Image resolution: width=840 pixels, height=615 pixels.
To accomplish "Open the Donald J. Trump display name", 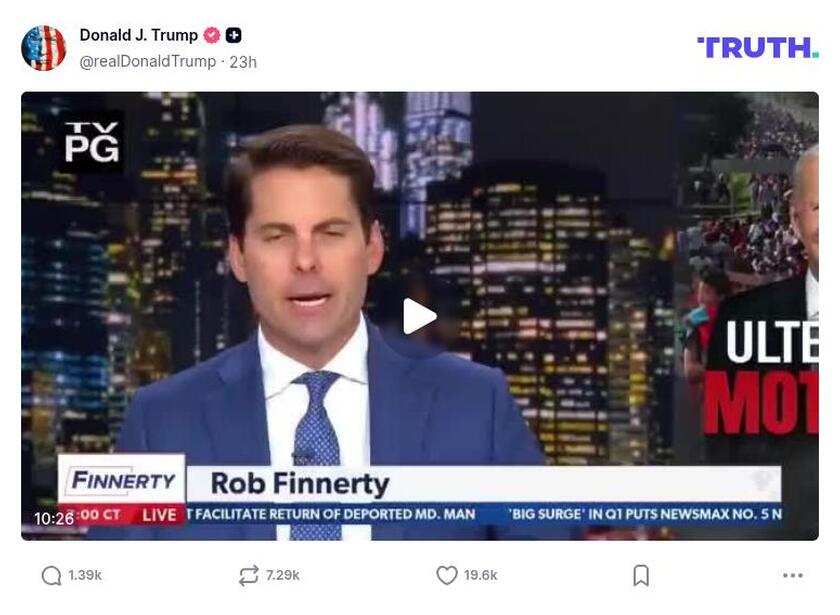I will pyautogui.click(x=139, y=35).
